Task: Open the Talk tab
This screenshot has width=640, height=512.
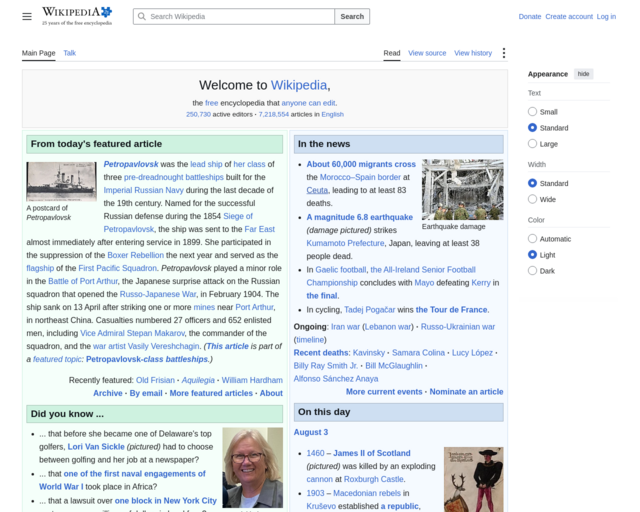Action: (70, 53)
